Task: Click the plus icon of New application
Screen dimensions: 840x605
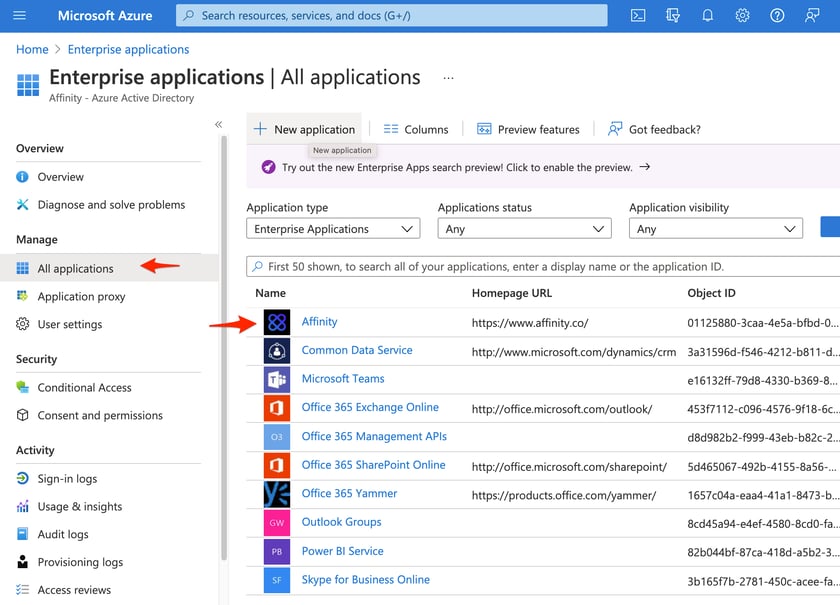Action: tap(260, 129)
